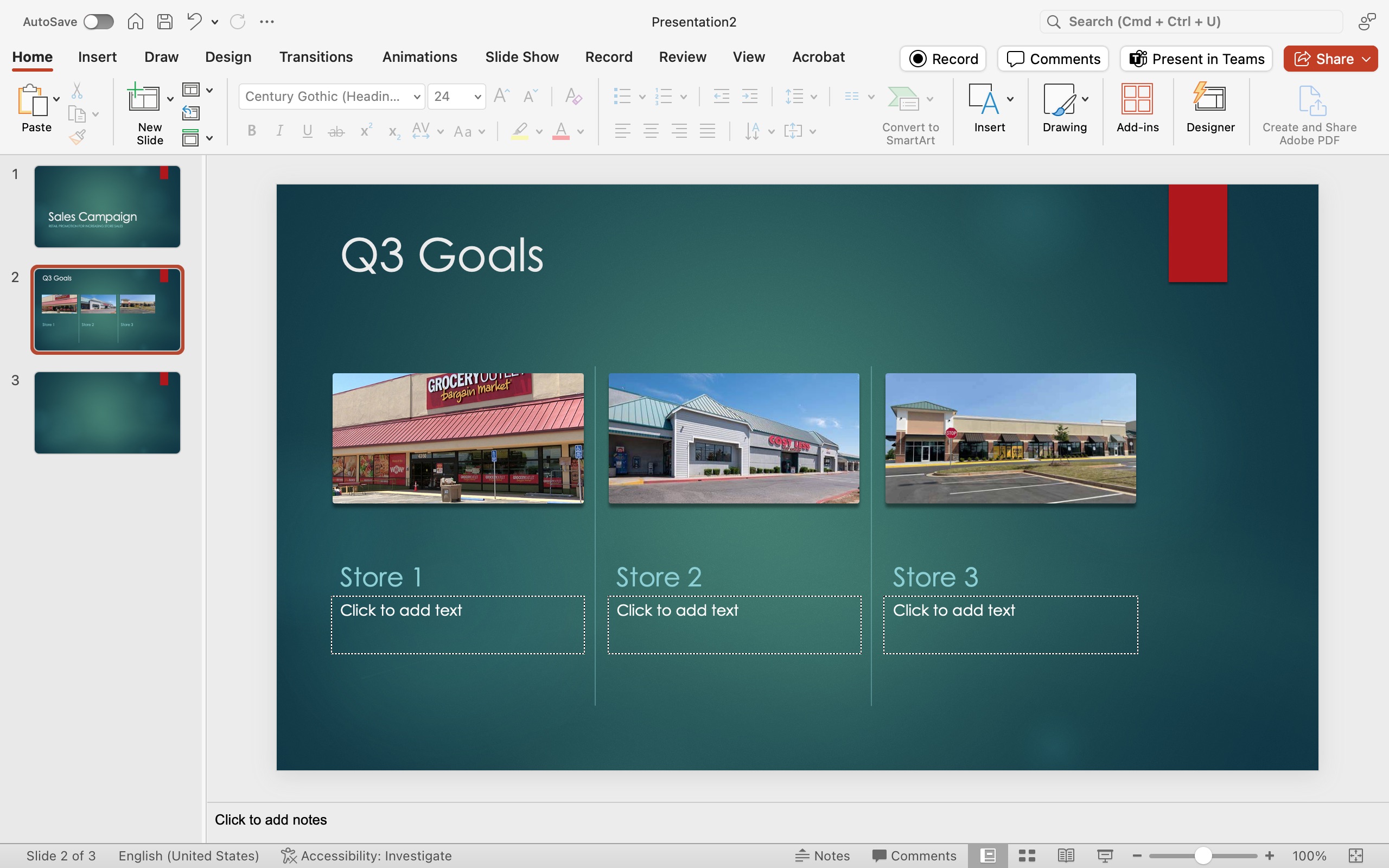The height and width of the screenshot is (868, 1389).
Task: Click the Record button at top right
Action: [x=943, y=59]
